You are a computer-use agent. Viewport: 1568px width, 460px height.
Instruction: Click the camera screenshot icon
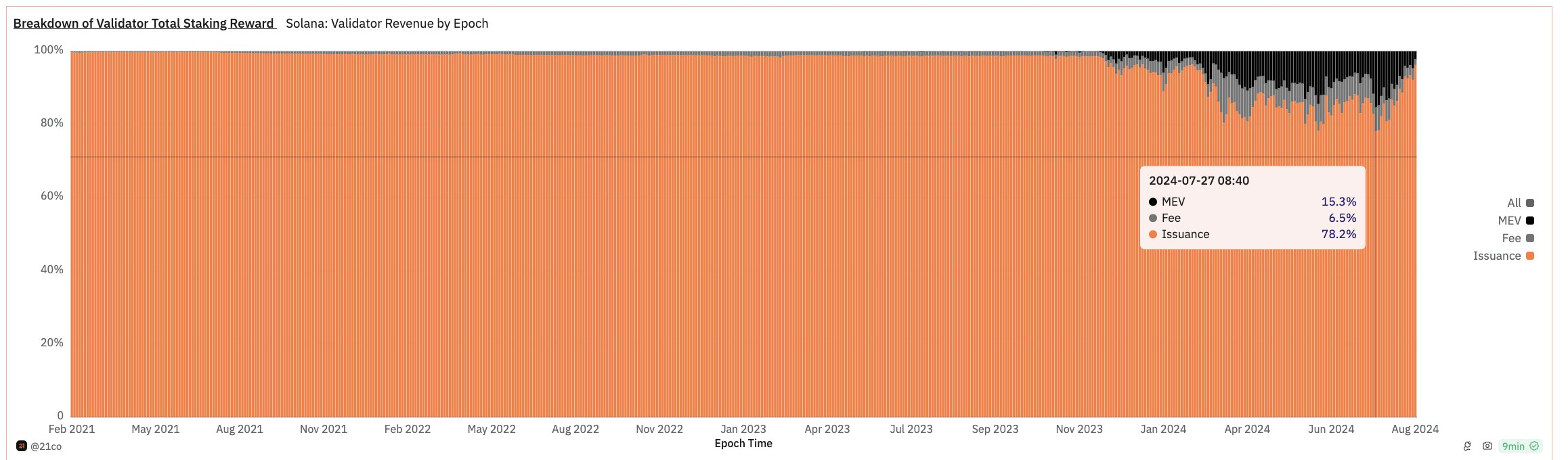(1487, 446)
